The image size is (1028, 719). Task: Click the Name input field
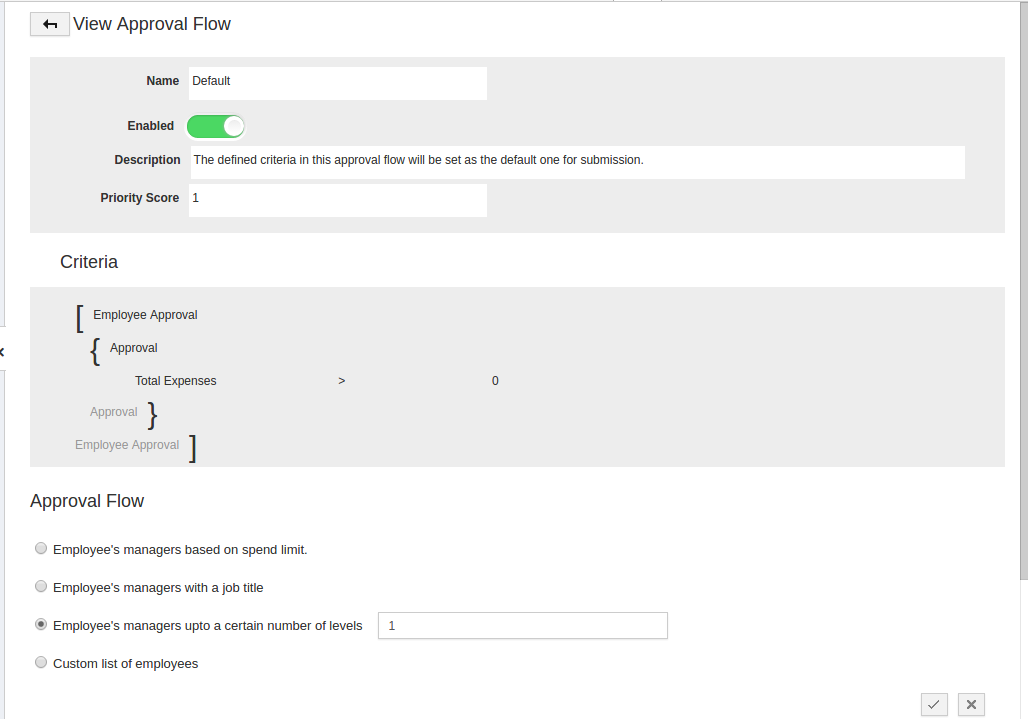click(337, 83)
